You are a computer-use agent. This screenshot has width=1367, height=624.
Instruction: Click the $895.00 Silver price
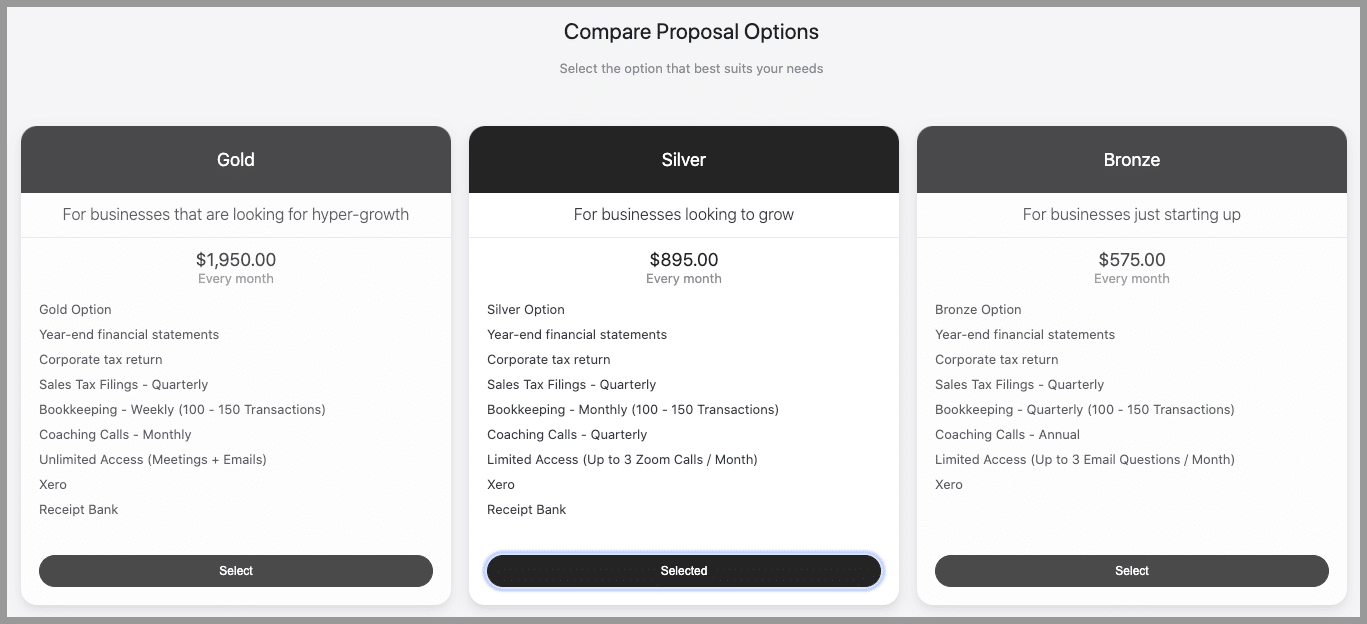pyautogui.click(x=684, y=260)
